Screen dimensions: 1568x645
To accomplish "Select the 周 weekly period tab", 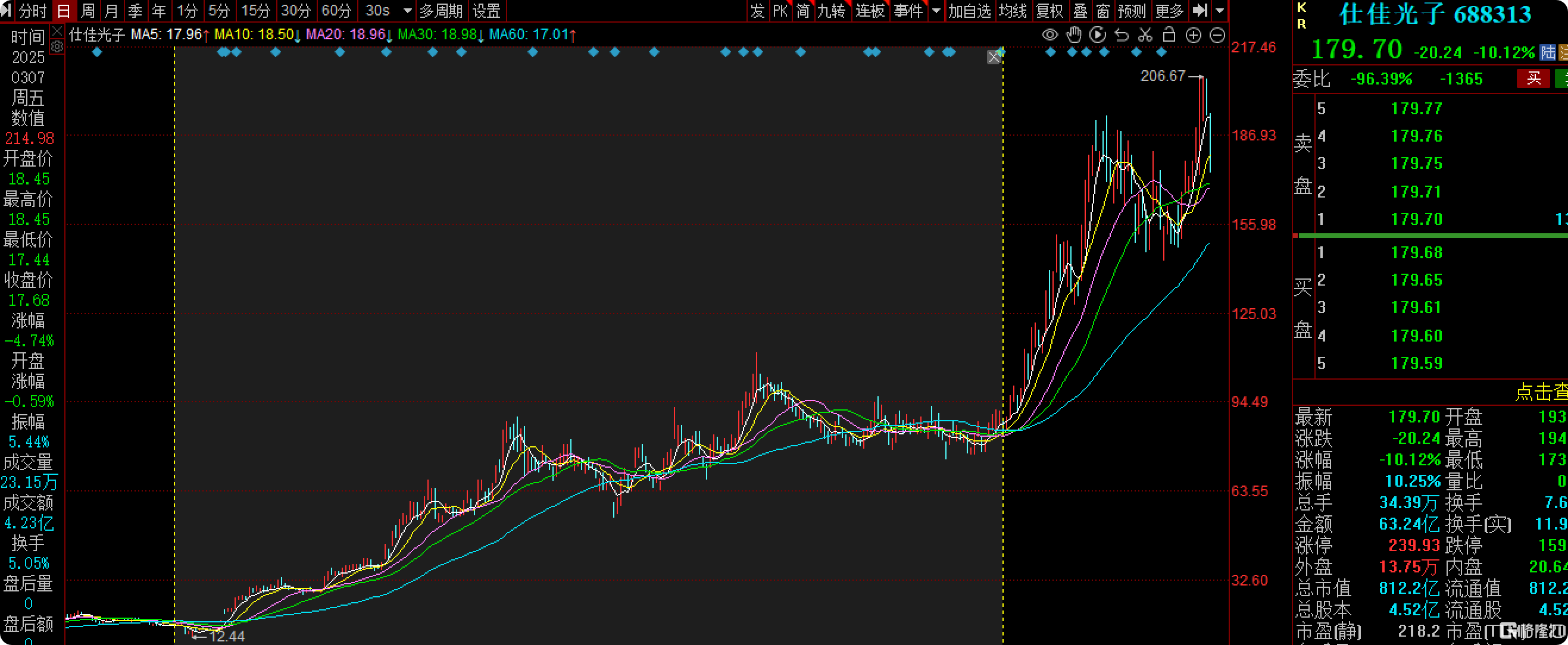I will click(88, 11).
